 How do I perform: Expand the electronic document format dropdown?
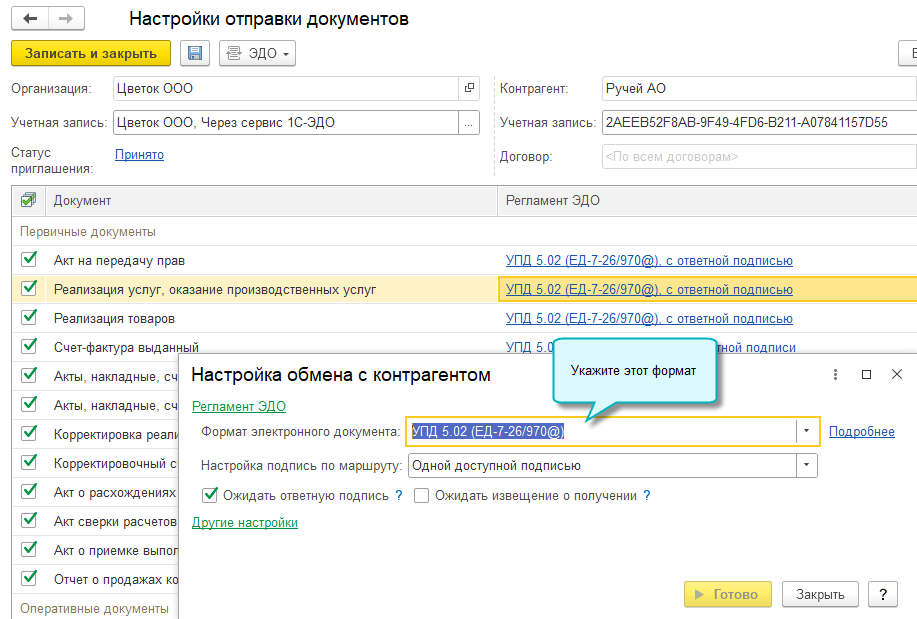(x=807, y=432)
